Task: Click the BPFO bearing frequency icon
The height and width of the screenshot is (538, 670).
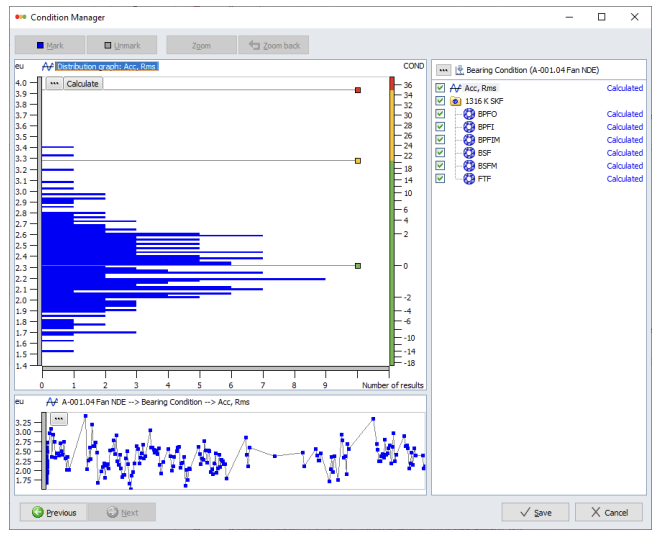Action: point(469,114)
